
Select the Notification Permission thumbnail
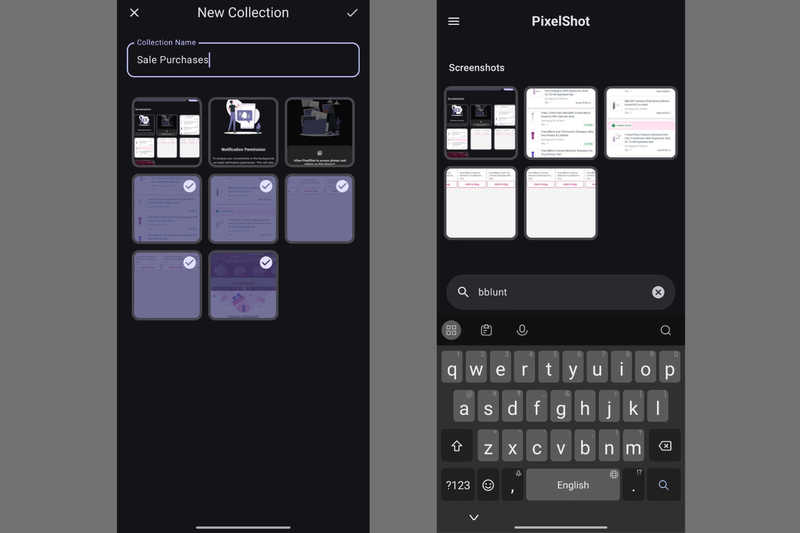(243, 132)
